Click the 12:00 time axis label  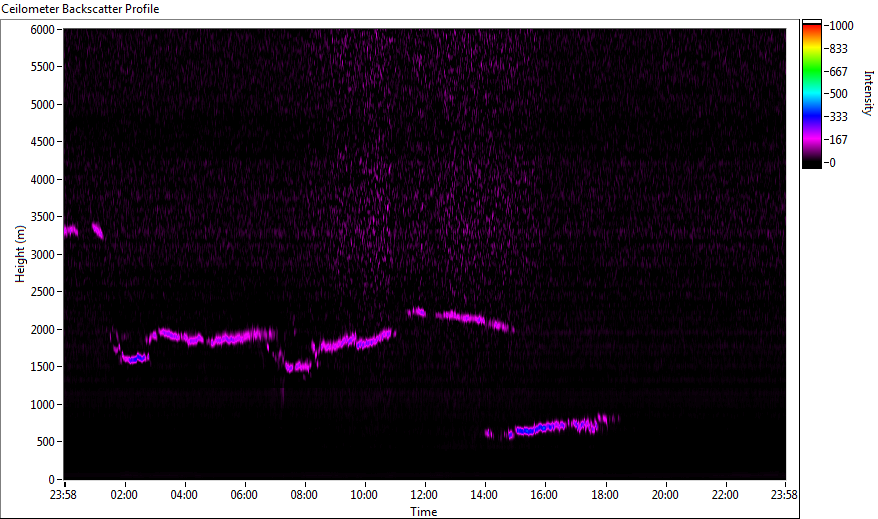click(424, 495)
